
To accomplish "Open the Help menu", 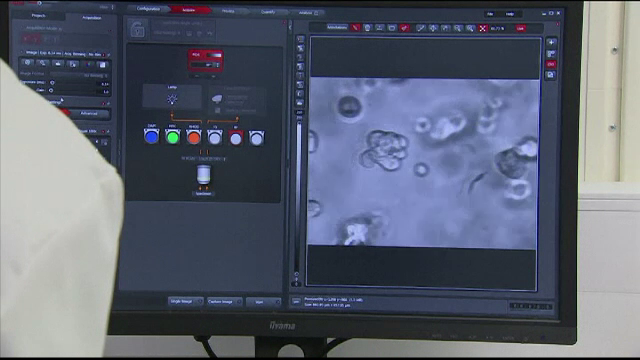I will [510, 14].
